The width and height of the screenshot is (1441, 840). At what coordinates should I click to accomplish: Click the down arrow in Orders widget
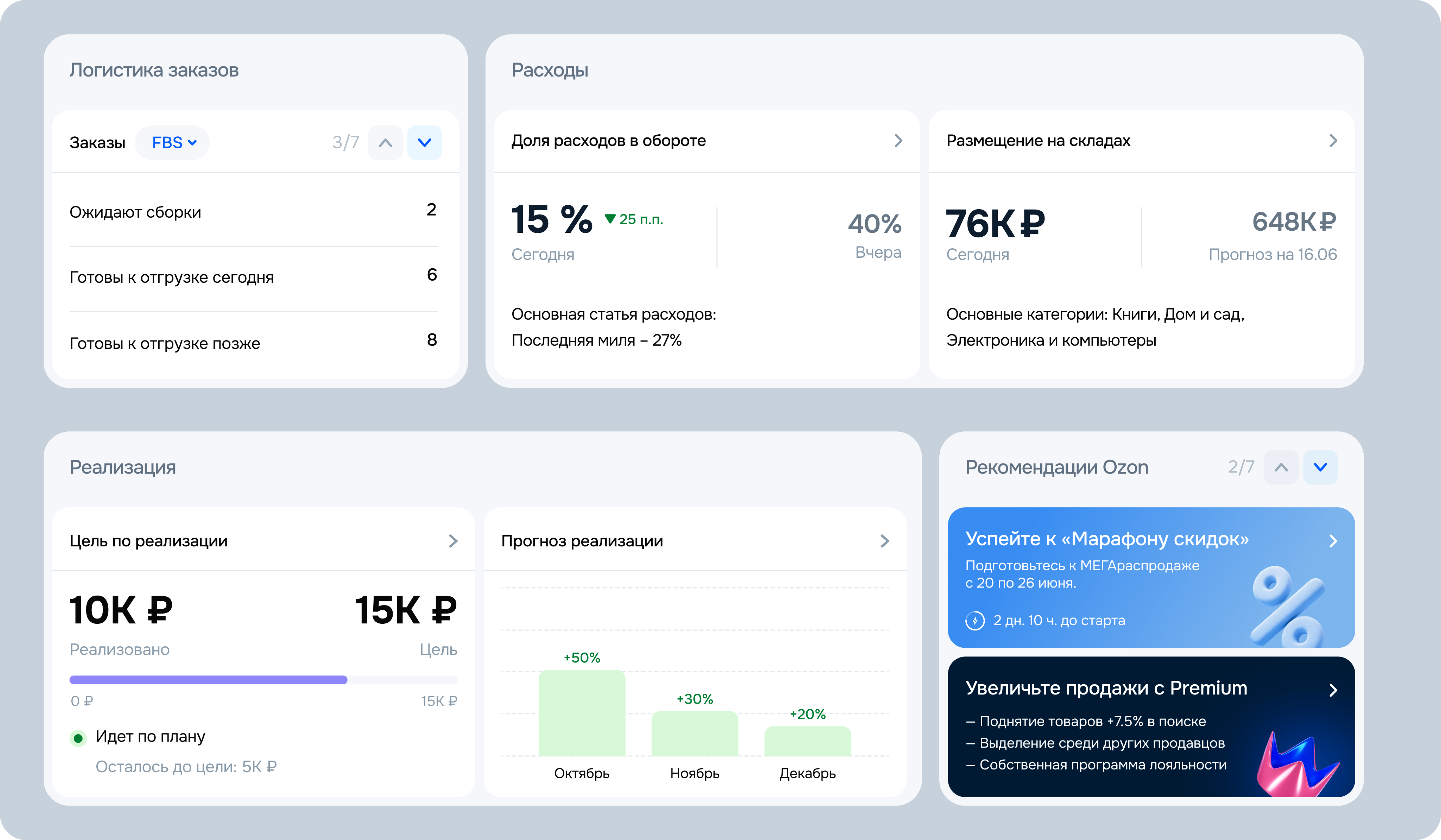pos(424,143)
